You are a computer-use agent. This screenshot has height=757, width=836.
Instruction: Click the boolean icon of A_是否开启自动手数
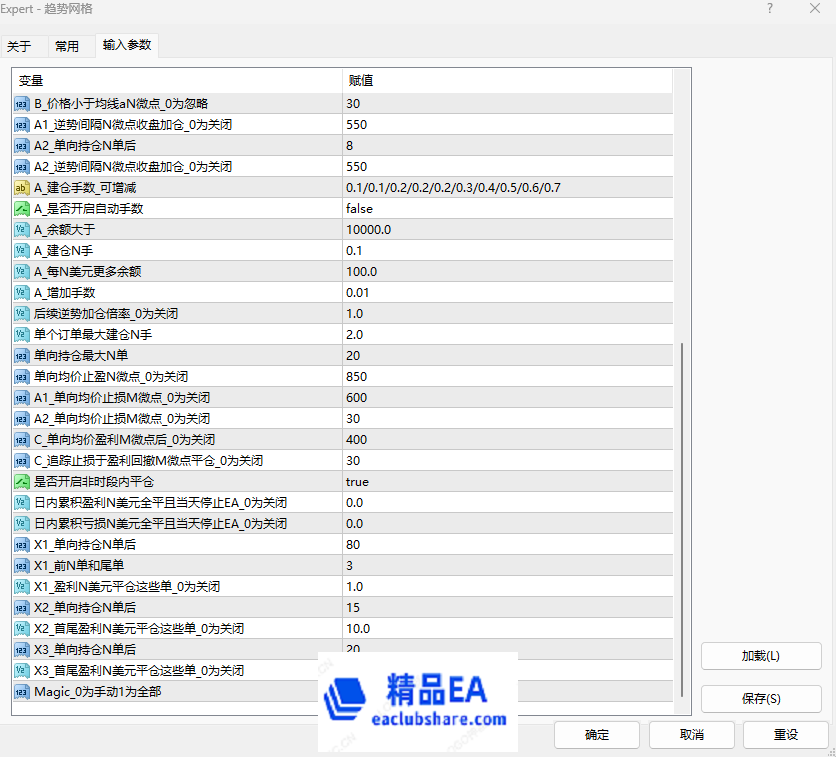coord(22,209)
